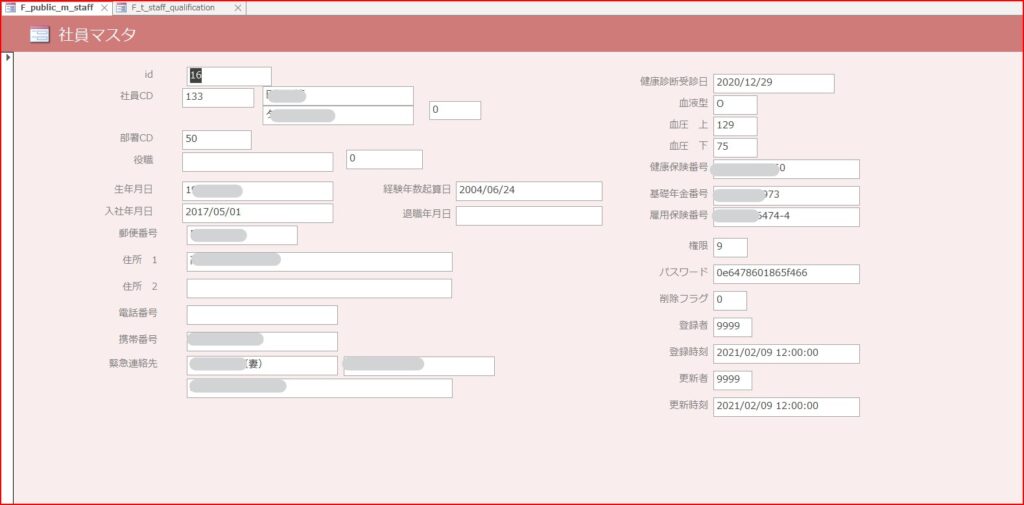Click the パスワード field showing 0e6478601865f466

coord(786,274)
